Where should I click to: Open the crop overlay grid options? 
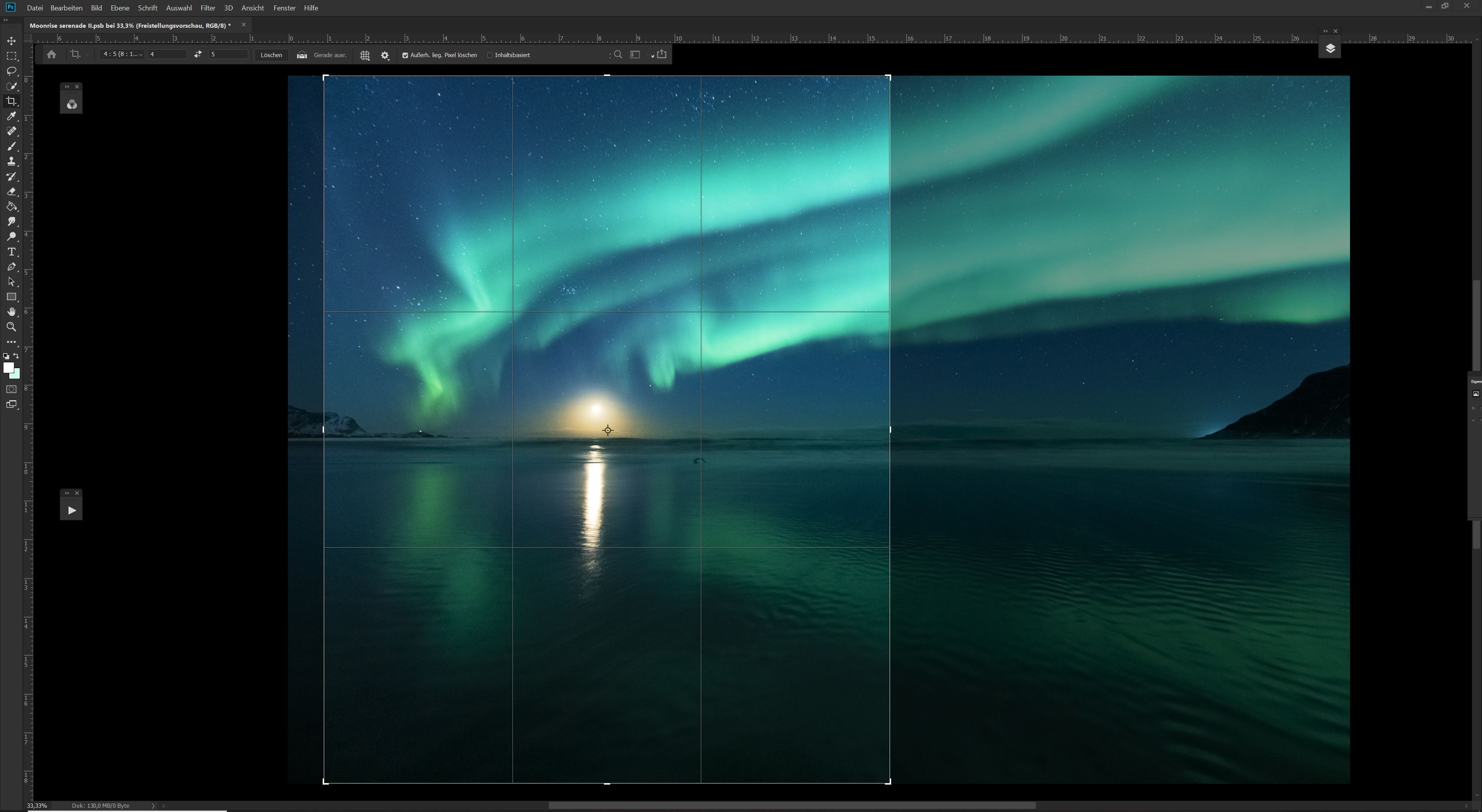tap(365, 55)
